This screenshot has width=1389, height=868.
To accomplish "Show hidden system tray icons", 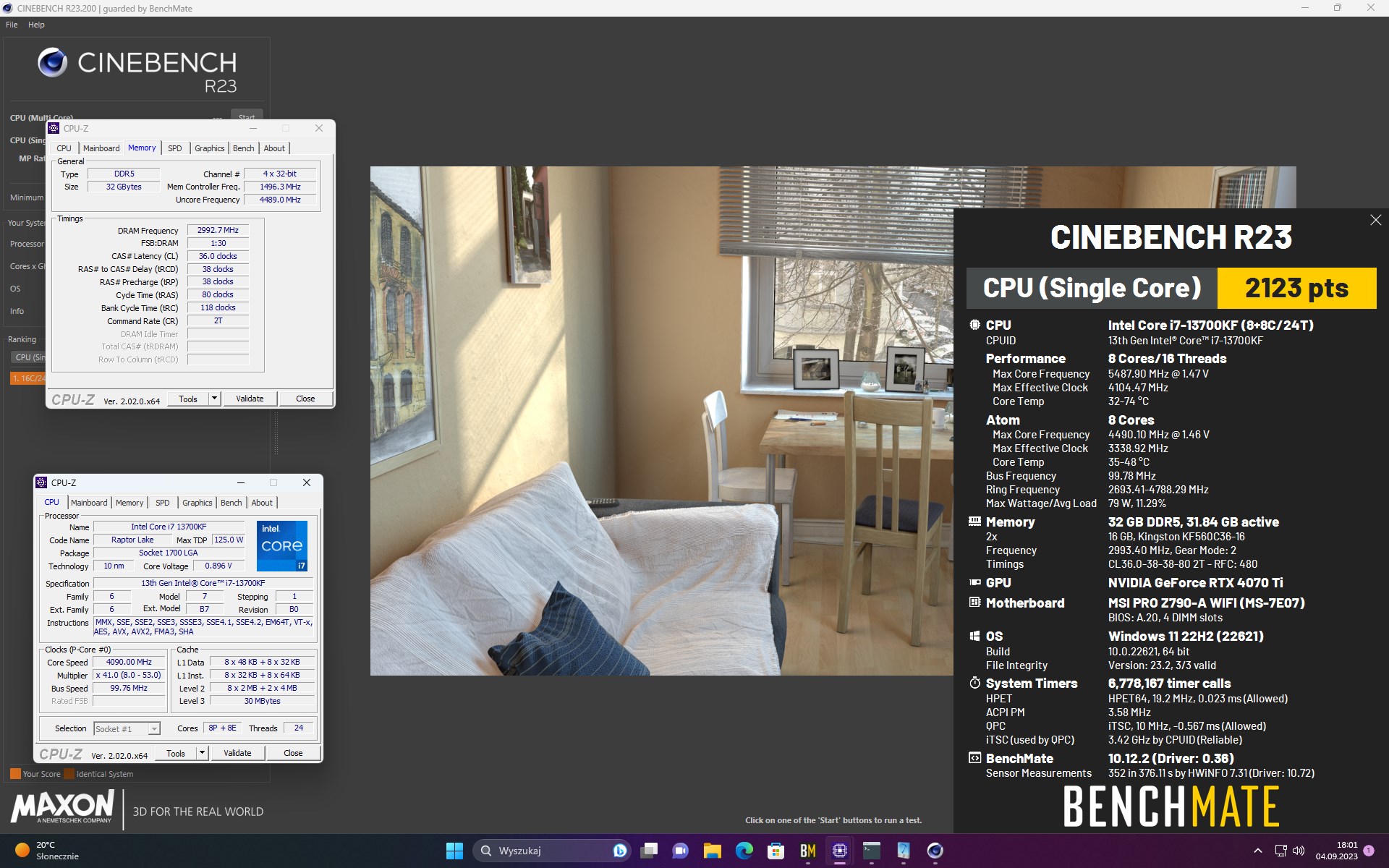I will click(x=1257, y=851).
